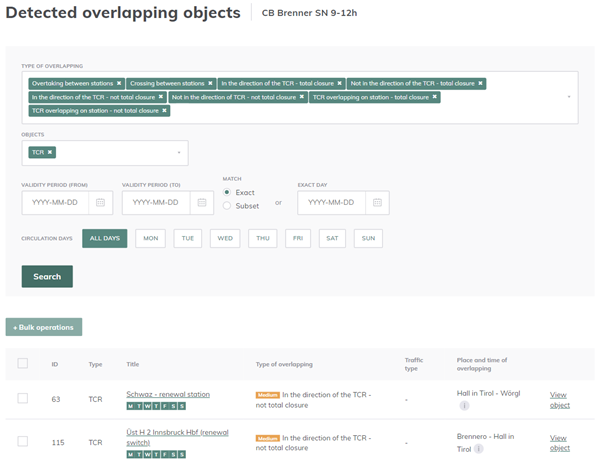Open the 'Schwaz - renewal station' link

tap(168, 394)
